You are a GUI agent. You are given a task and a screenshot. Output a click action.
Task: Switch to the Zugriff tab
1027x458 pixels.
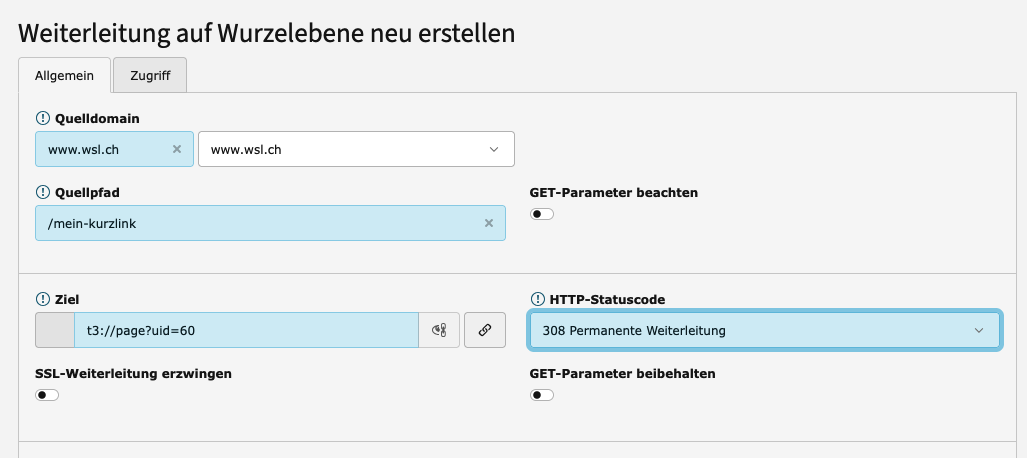(150, 75)
